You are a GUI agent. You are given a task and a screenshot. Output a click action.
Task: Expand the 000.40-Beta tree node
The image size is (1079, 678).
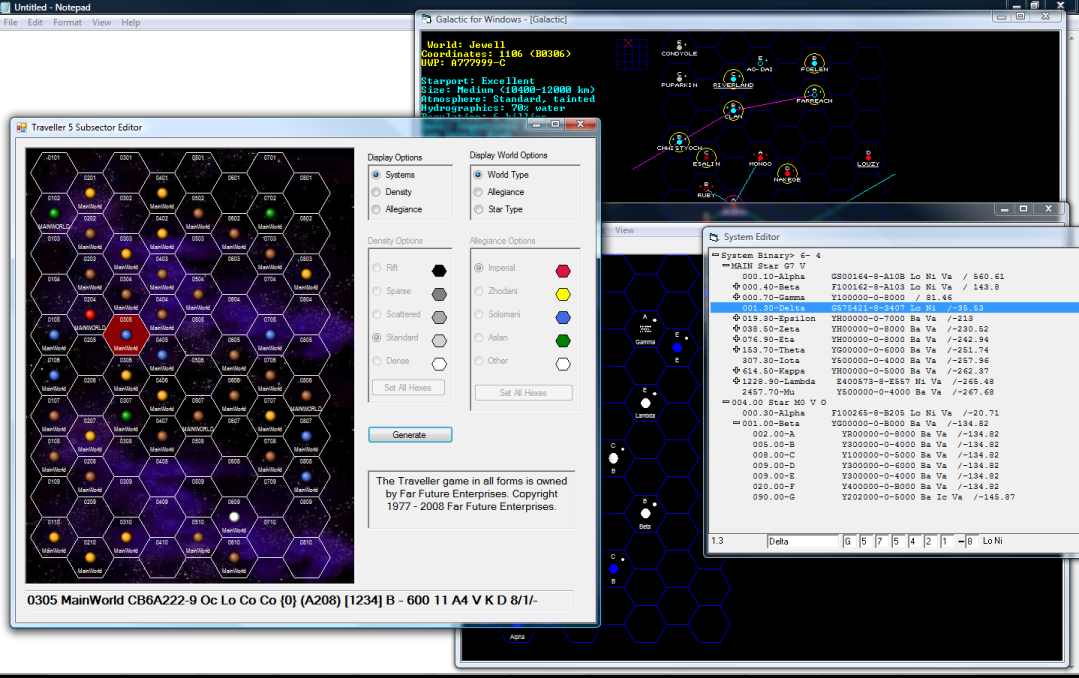pos(736,287)
